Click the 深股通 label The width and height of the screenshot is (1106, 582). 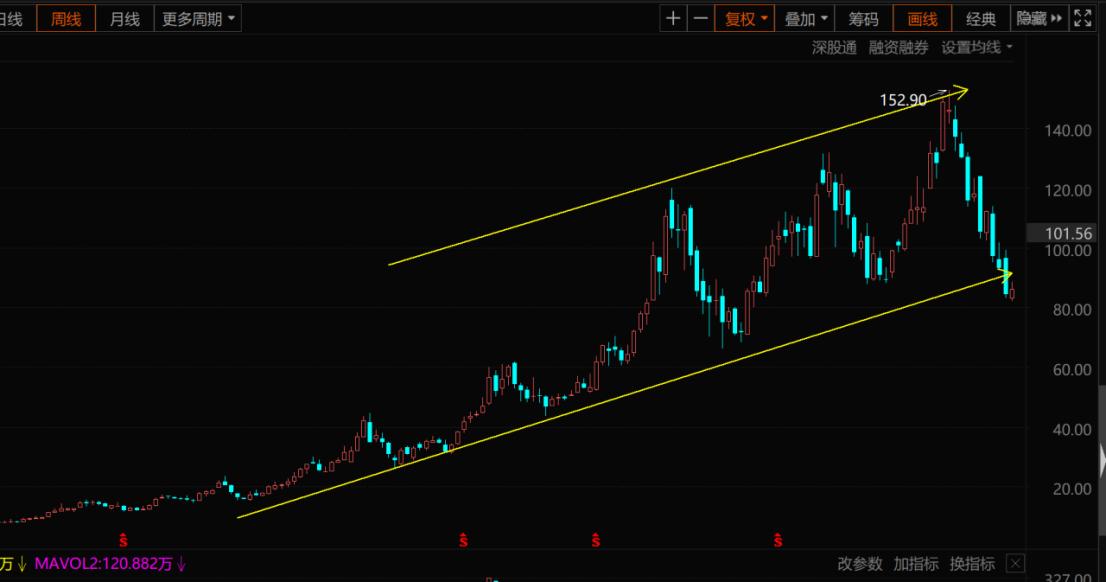pyautogui.click(x=834, y=48)
